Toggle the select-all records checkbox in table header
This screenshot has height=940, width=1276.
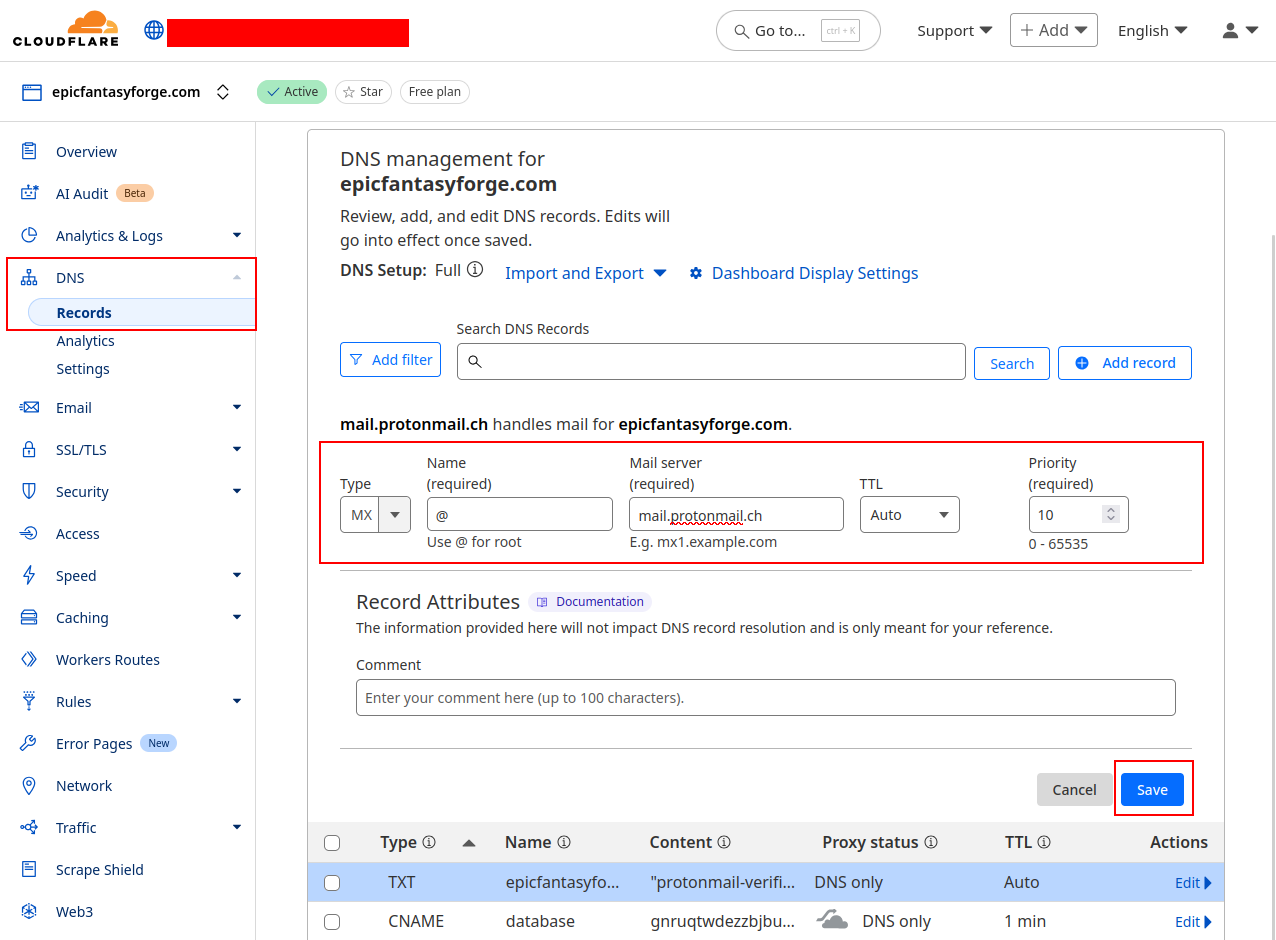point(332,843)
